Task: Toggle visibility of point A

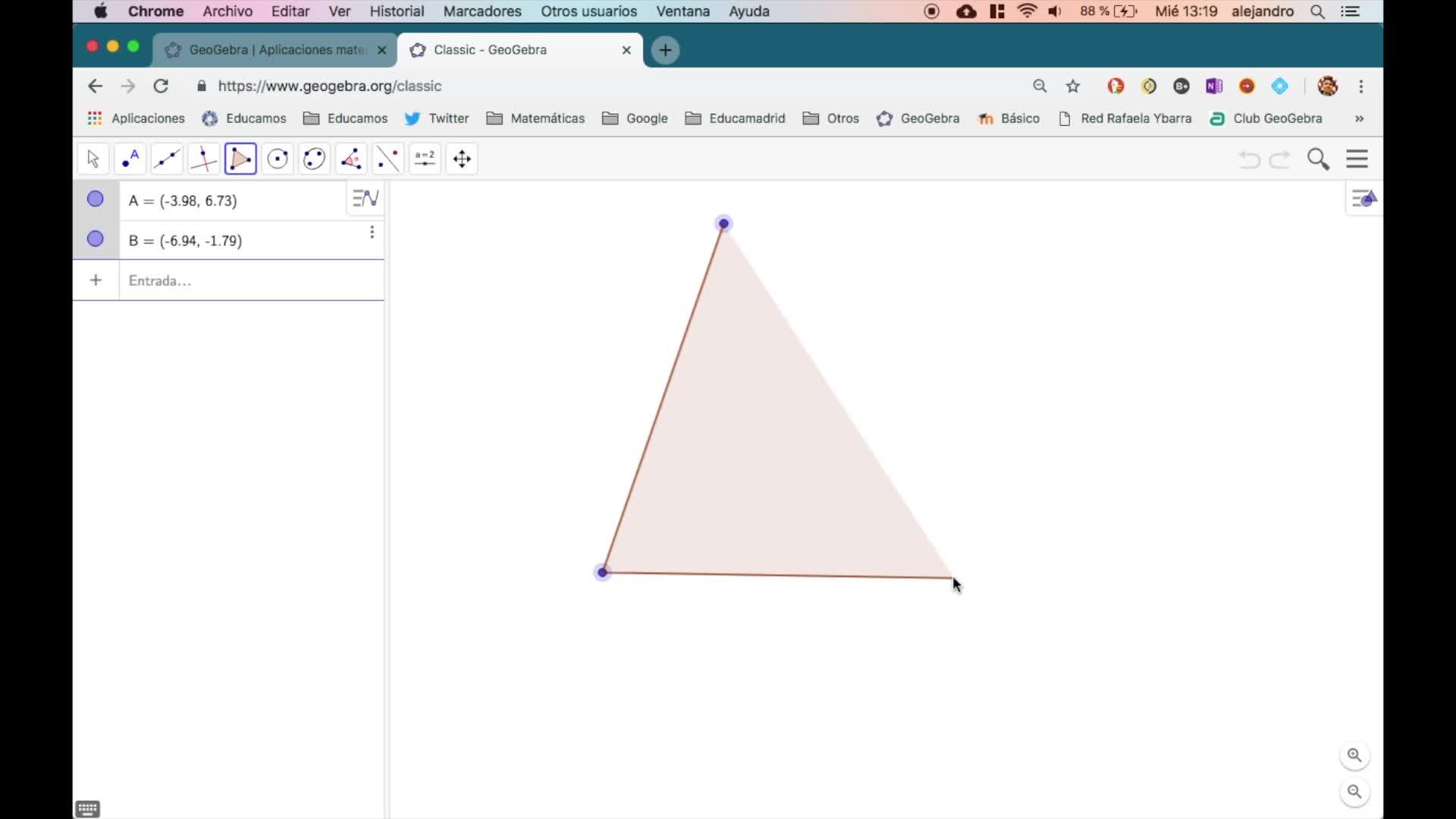Action: [96, 199]
